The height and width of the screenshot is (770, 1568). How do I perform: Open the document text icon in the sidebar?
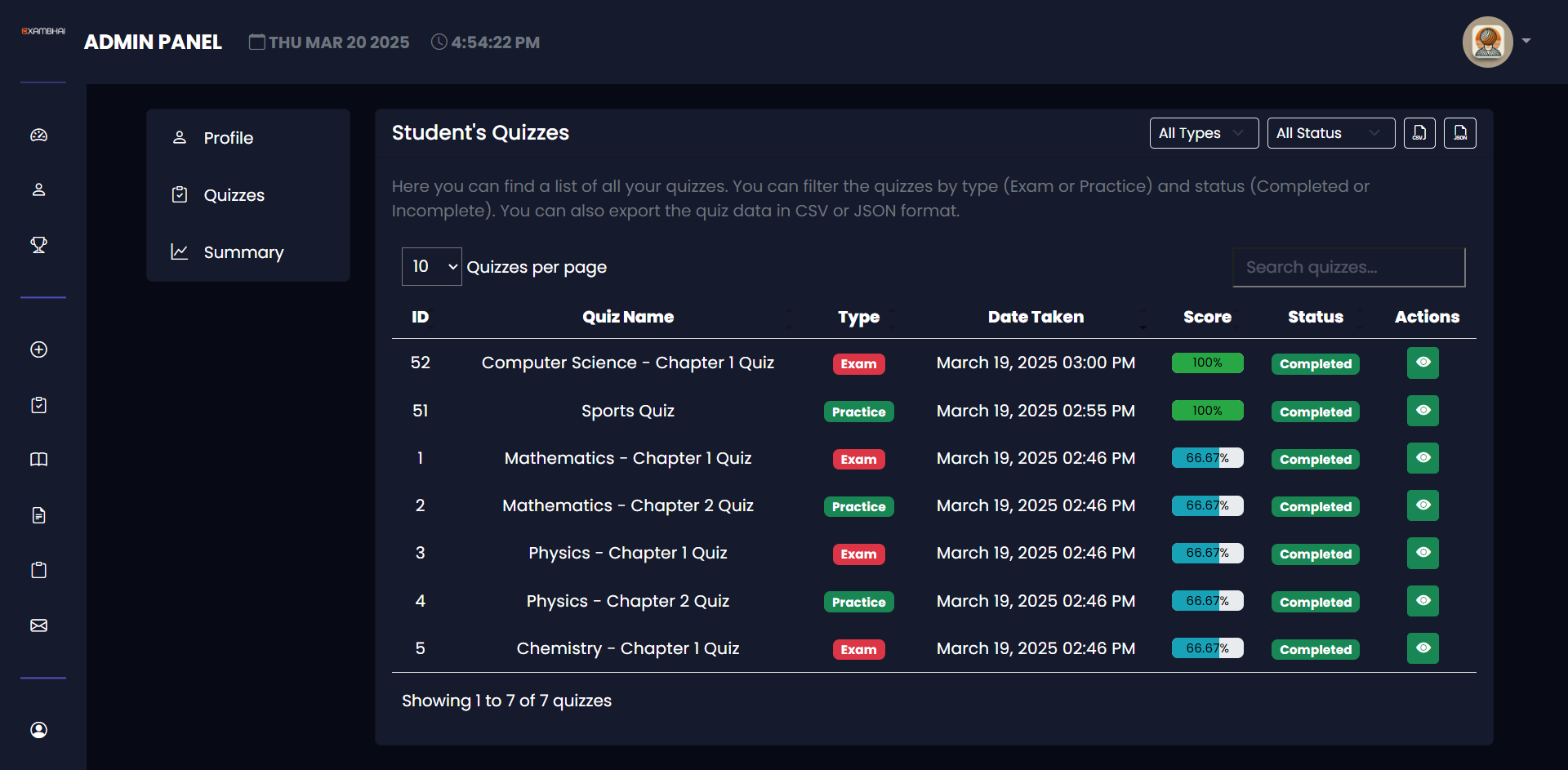tap(38, 515)
